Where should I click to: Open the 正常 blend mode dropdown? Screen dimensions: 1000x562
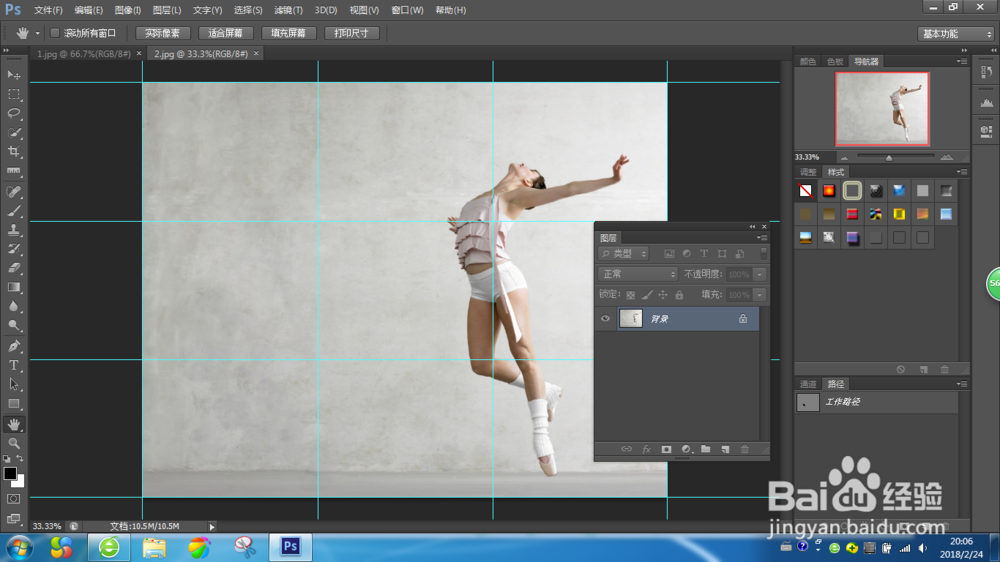(638, 274)
